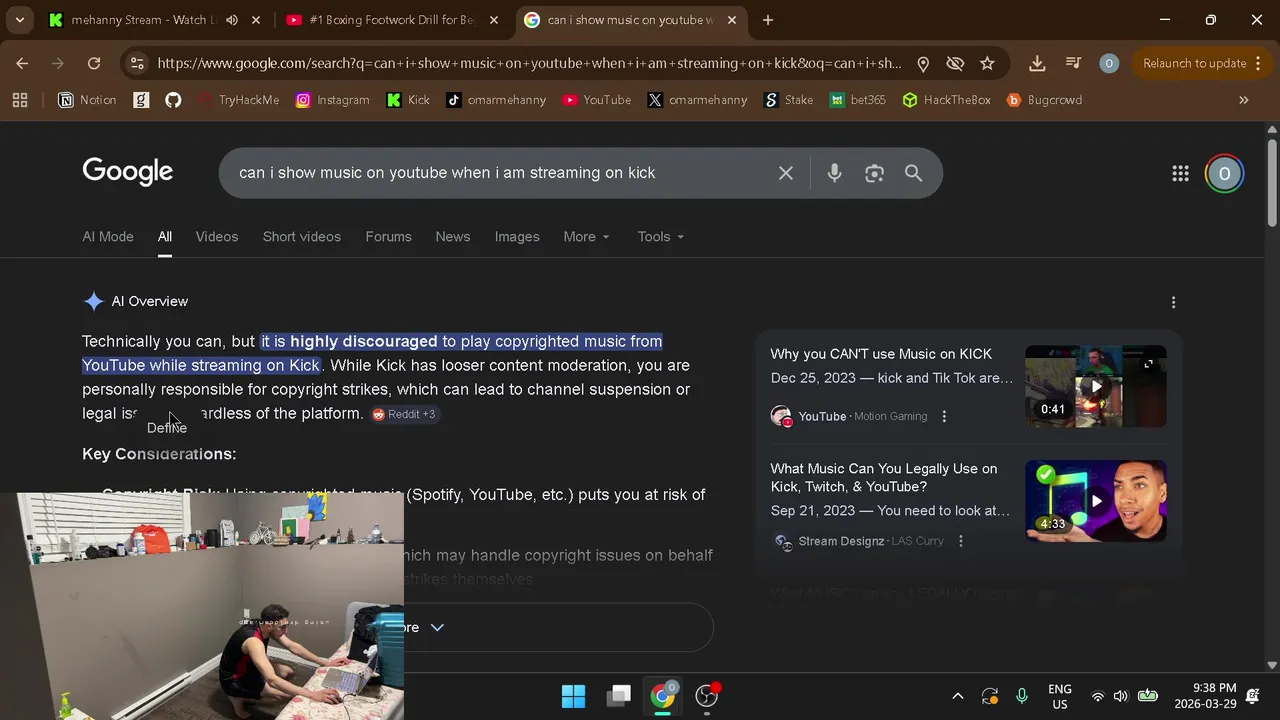Screen dimensions: 1280x720
Task: Select Short videos results tab
Action: pyautogui.click(x=302, y=237)
